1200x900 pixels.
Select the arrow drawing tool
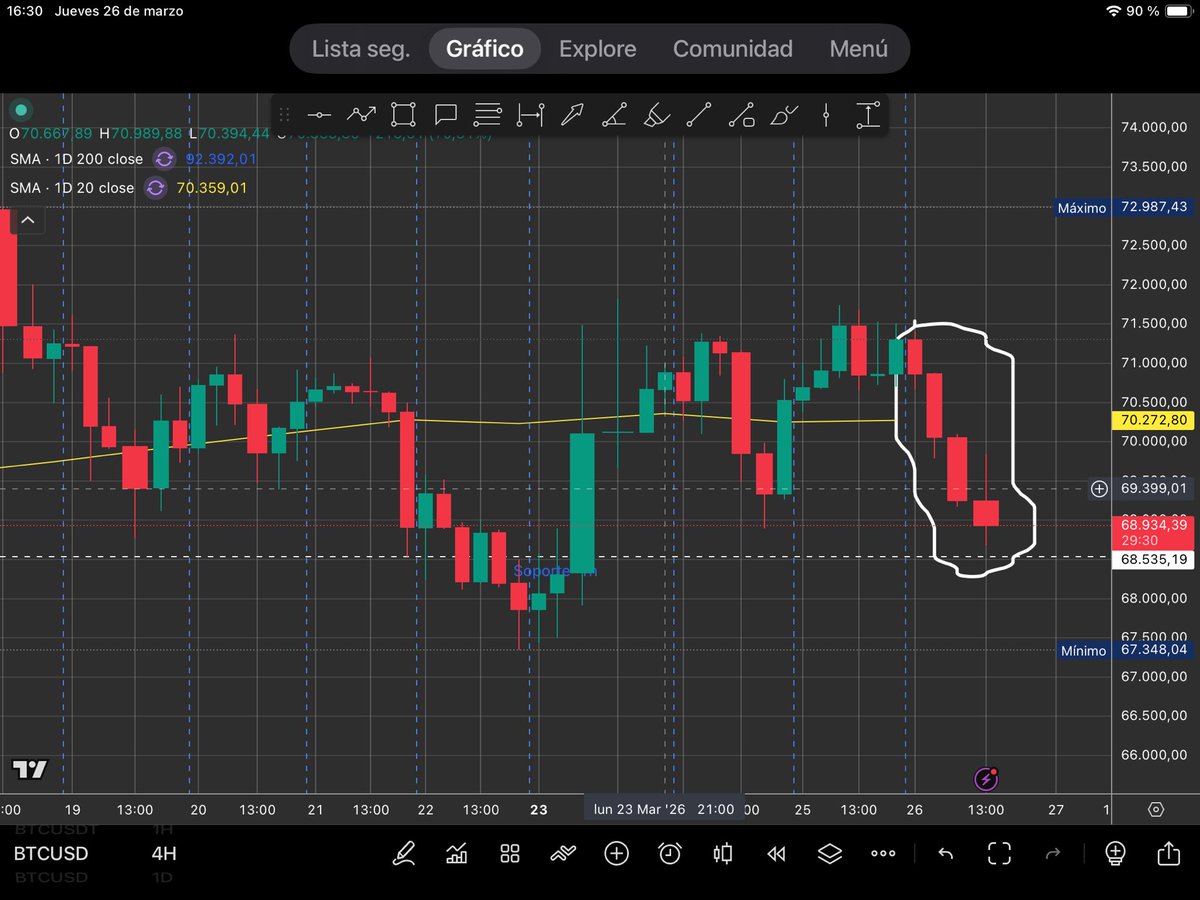point(572,115)
